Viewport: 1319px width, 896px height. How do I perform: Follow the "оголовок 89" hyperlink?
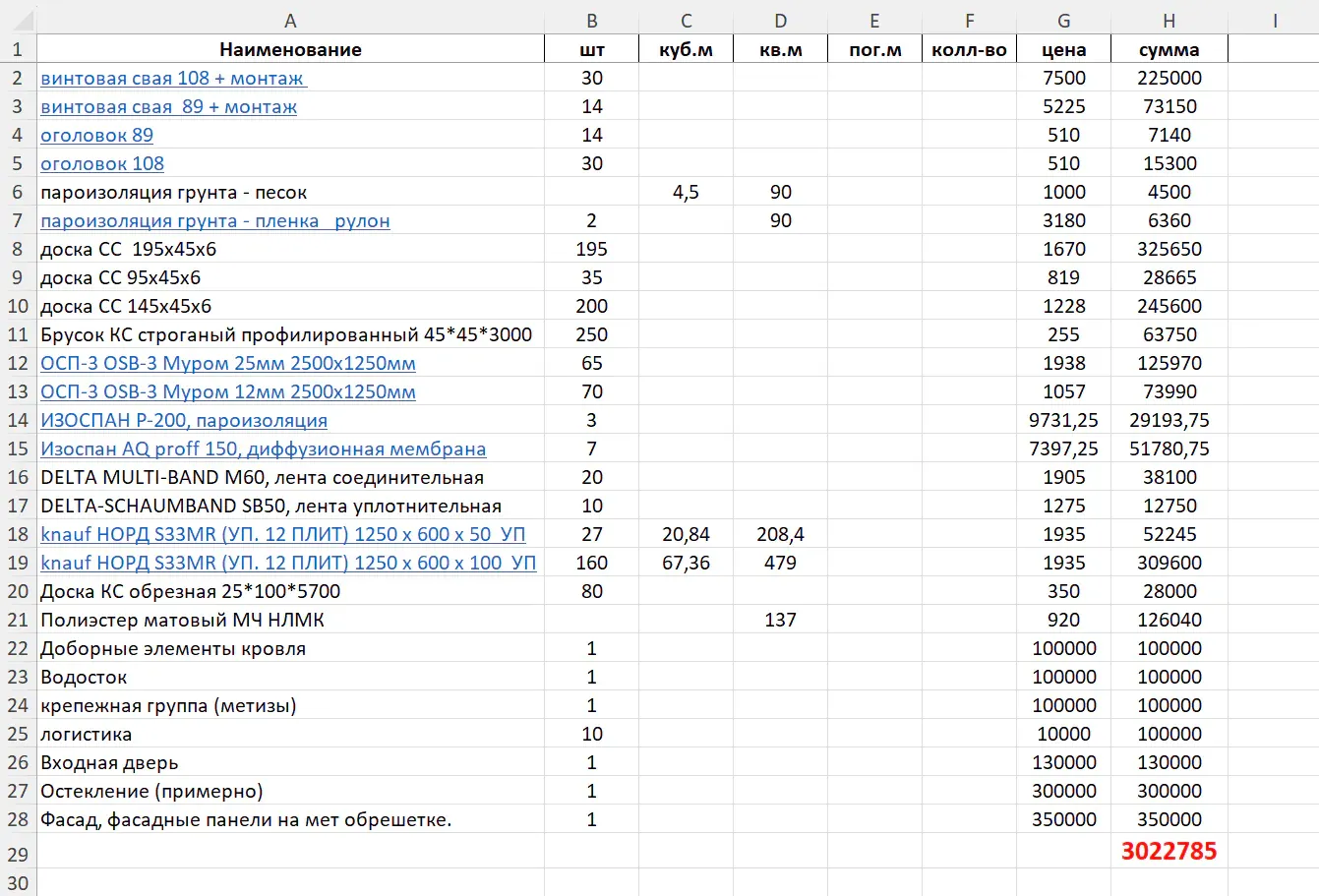point(96,136)
